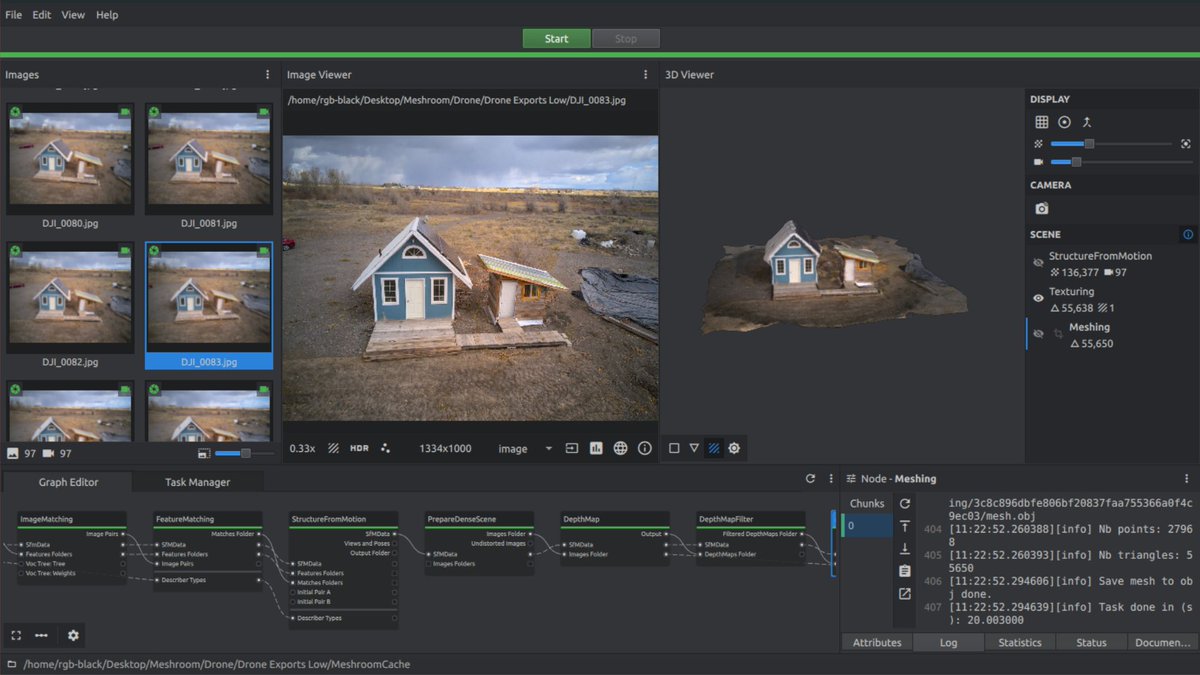The image size is (1200, 675).
Task: Select chunk 0 in Chunks list
Action: pyautogui.click(x=867, y=525)
